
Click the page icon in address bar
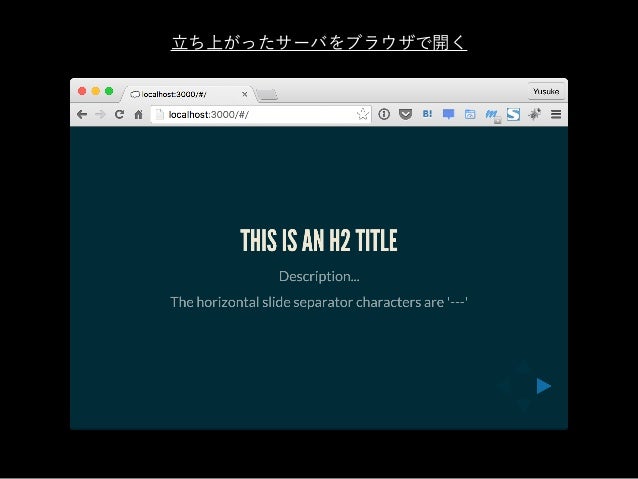point(160,115)
